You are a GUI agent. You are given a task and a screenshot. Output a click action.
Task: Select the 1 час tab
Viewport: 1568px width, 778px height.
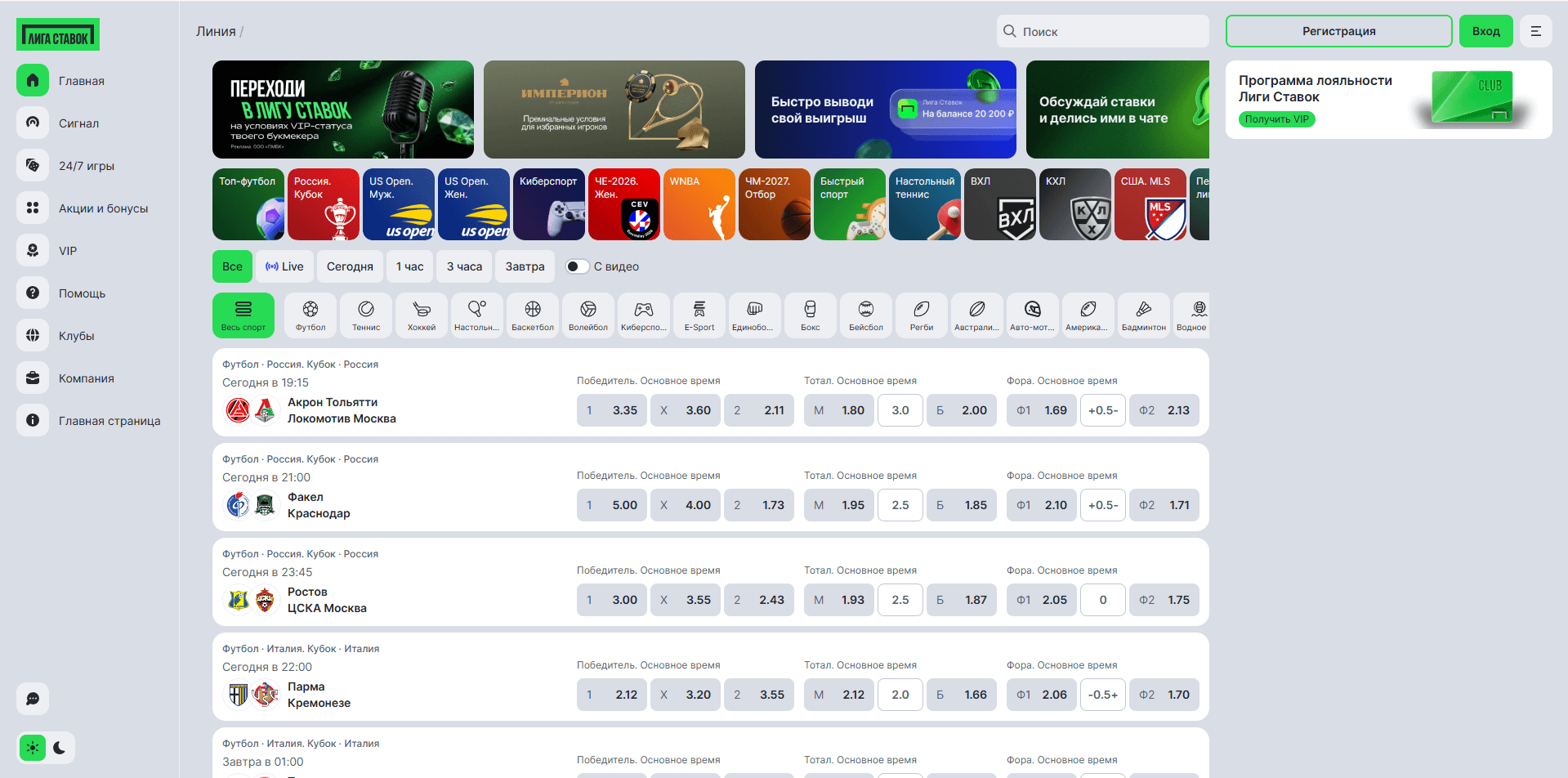[x=410, y=266]
